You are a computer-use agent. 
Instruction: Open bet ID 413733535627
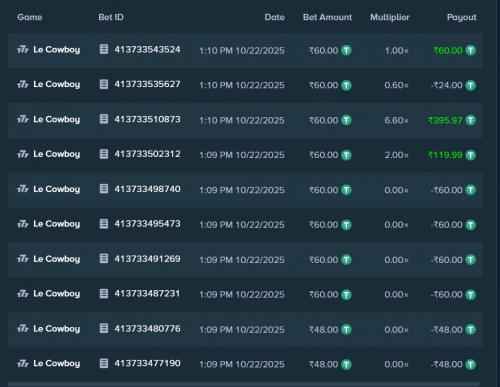147,84
